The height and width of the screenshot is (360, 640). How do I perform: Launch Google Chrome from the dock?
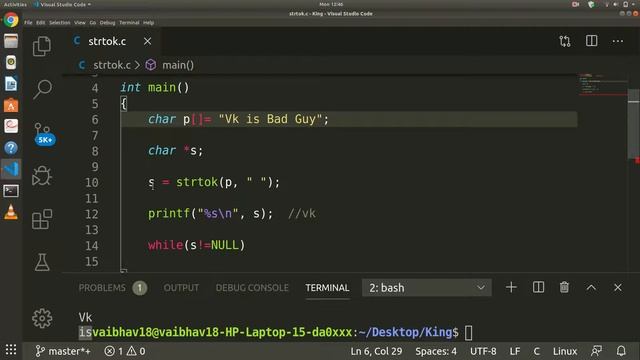tap(11, 20)
